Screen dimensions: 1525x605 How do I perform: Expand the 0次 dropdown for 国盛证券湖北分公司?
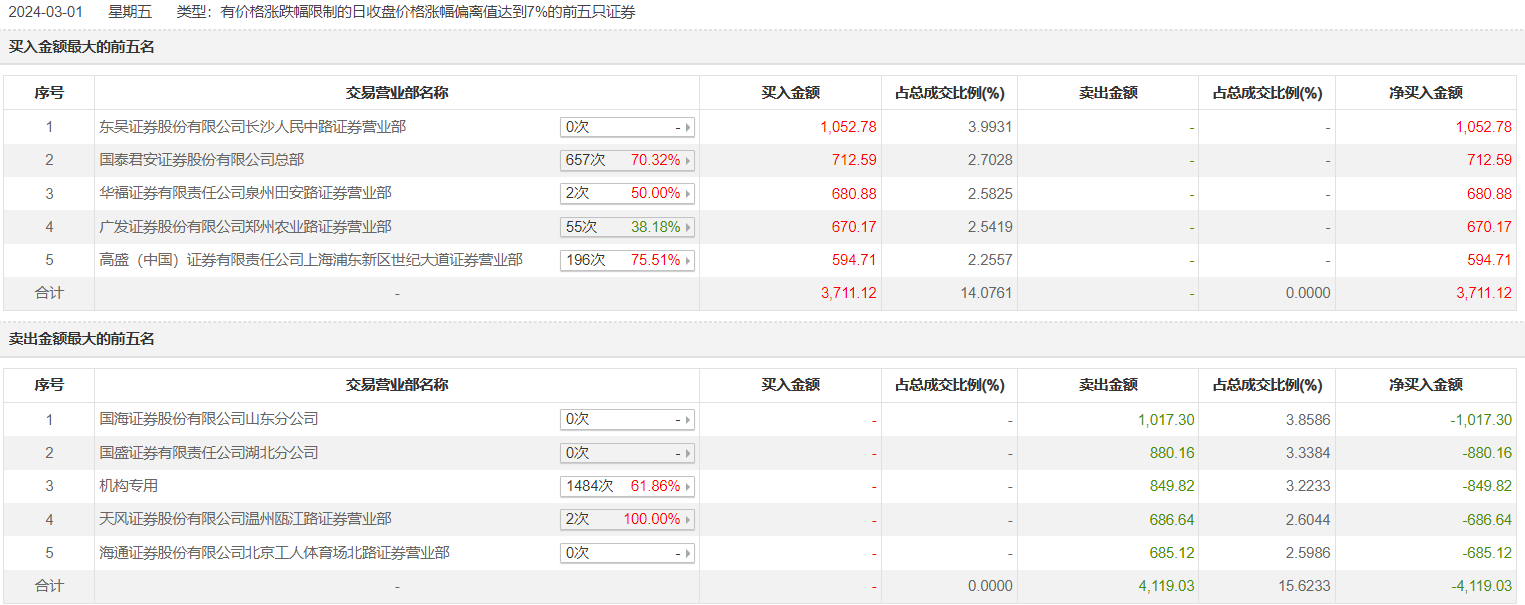(x=627, y=453)
